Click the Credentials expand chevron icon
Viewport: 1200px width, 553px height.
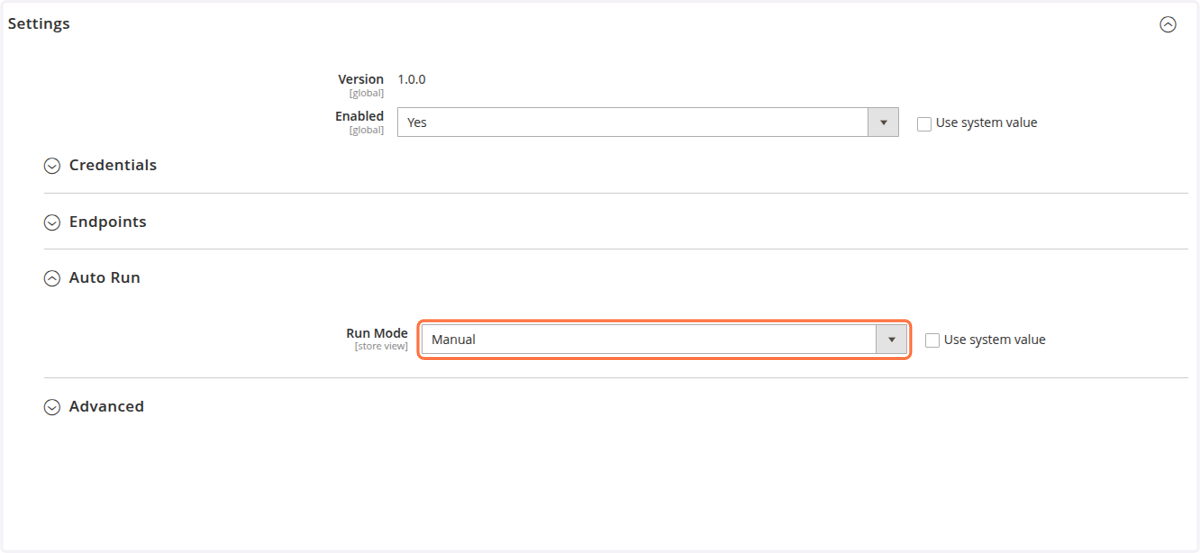click(52, 166)
